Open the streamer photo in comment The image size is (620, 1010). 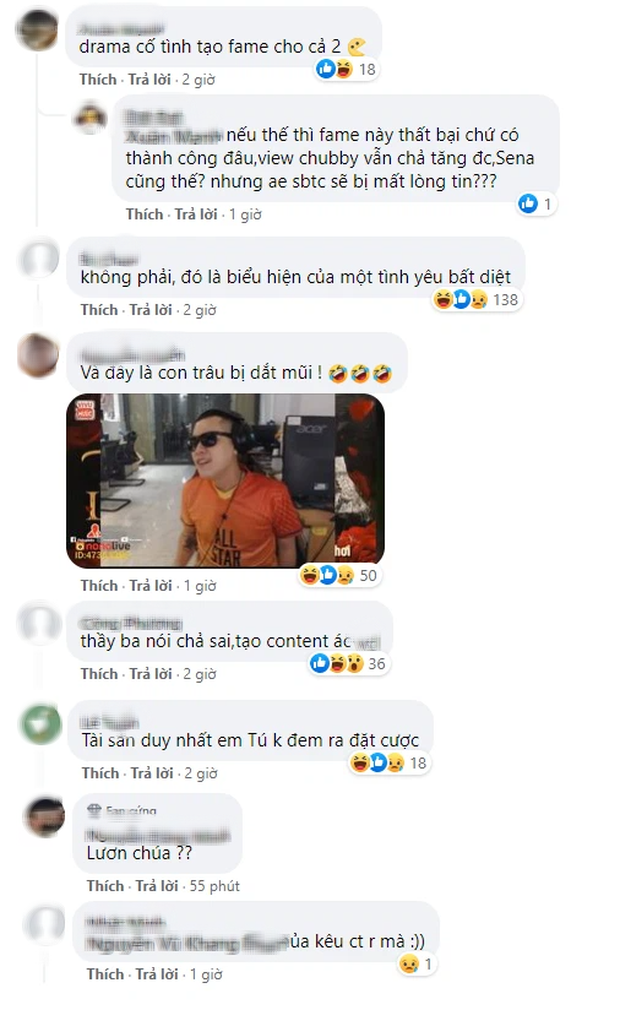[225, 481]
